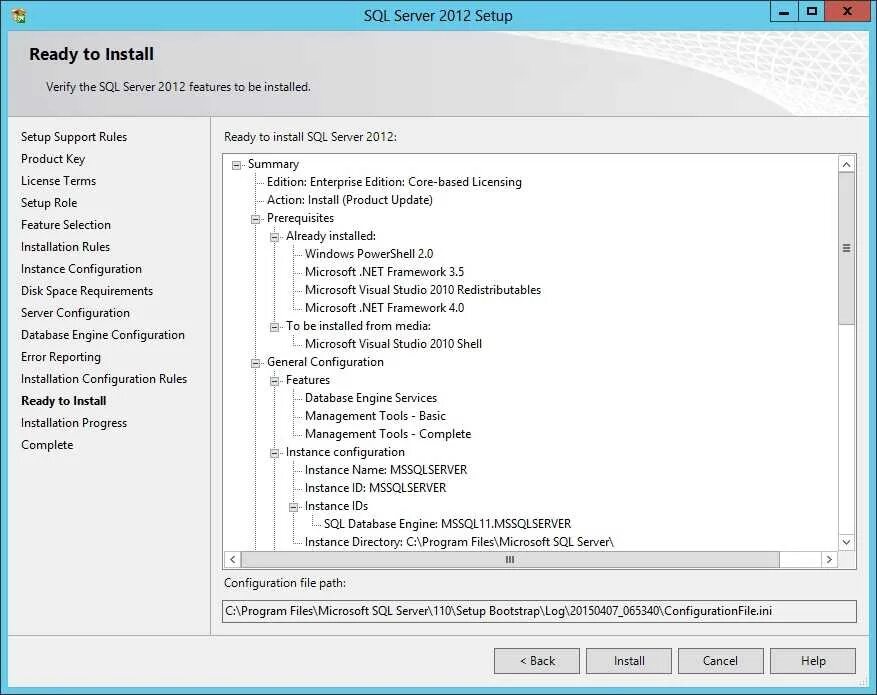Collapse the Instance IDs node
The height and width of the screenshot is (695, 877).
[x=294, y=507]
